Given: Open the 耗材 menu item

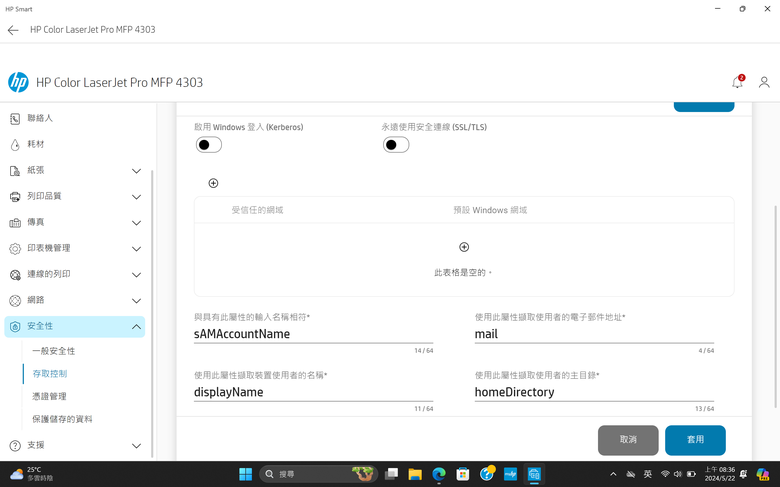Looking at the screenshot, I should point(75,144).
